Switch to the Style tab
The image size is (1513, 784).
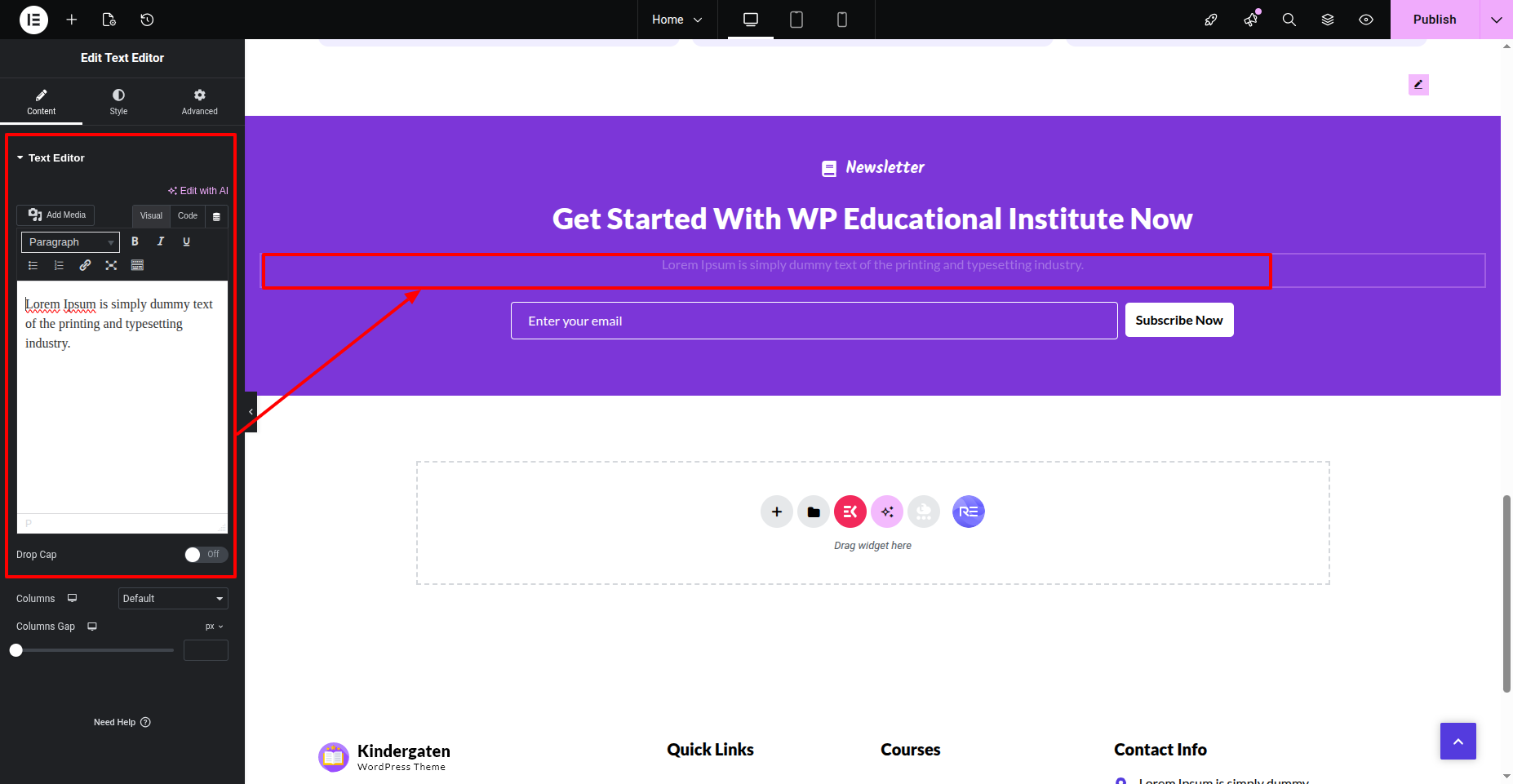[x=118, y=102]
